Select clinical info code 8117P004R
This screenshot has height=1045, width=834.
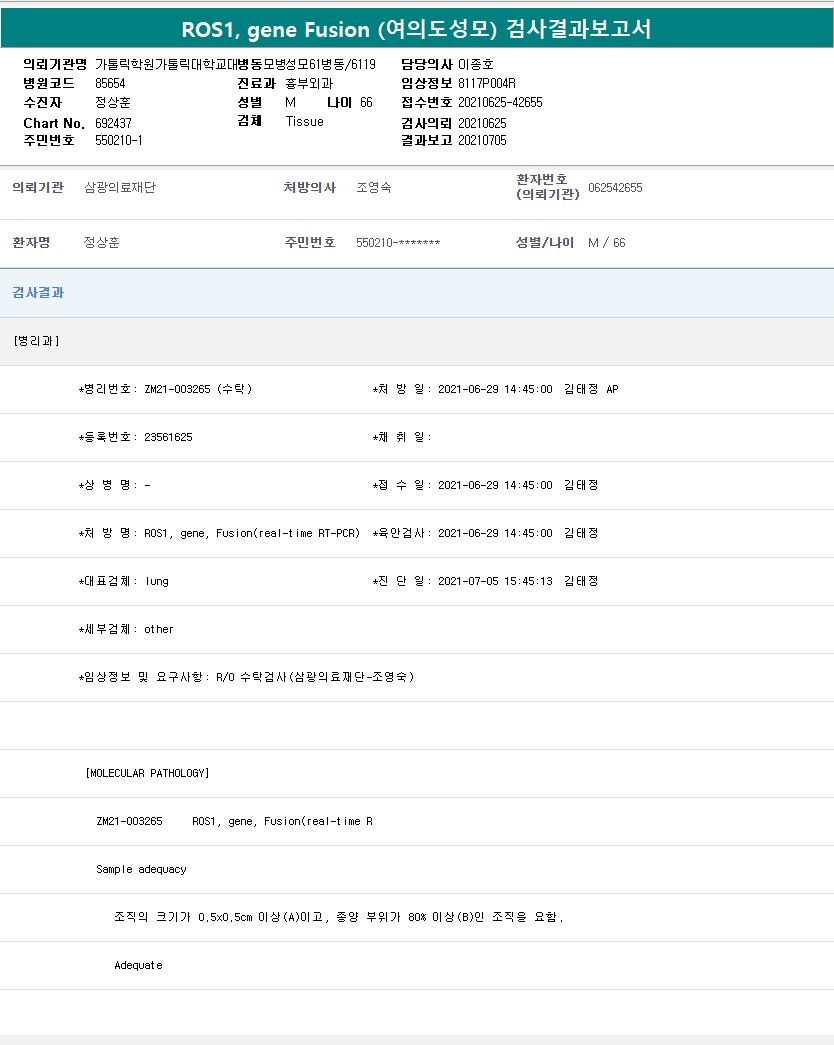pos(486,83)
